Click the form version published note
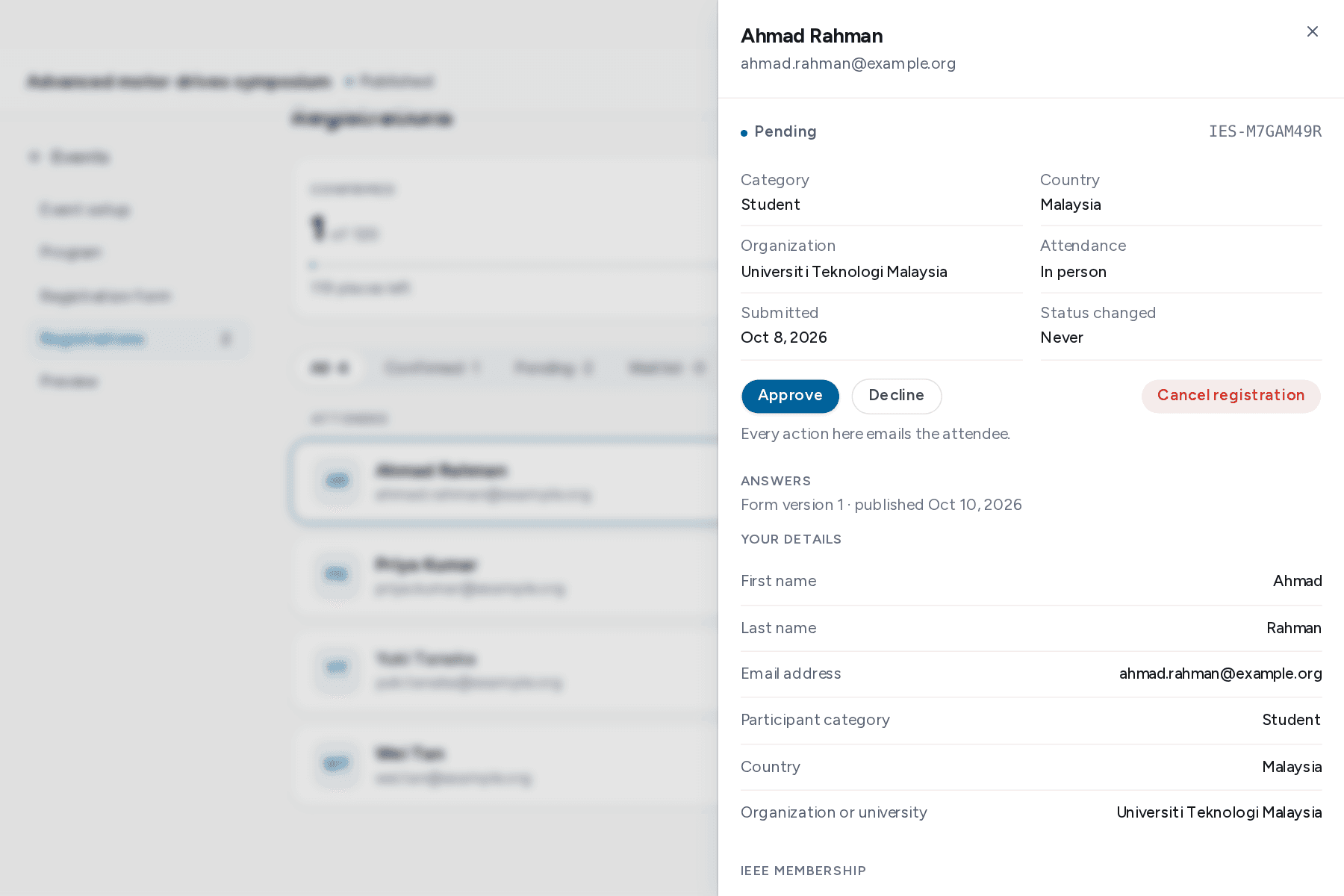 (881, 505)
